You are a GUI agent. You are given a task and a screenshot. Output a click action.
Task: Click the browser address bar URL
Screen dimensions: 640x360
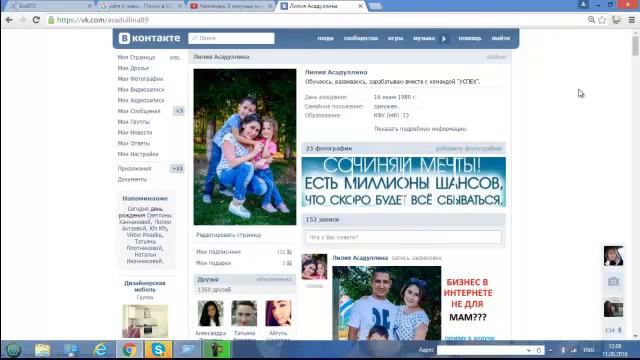102,20
